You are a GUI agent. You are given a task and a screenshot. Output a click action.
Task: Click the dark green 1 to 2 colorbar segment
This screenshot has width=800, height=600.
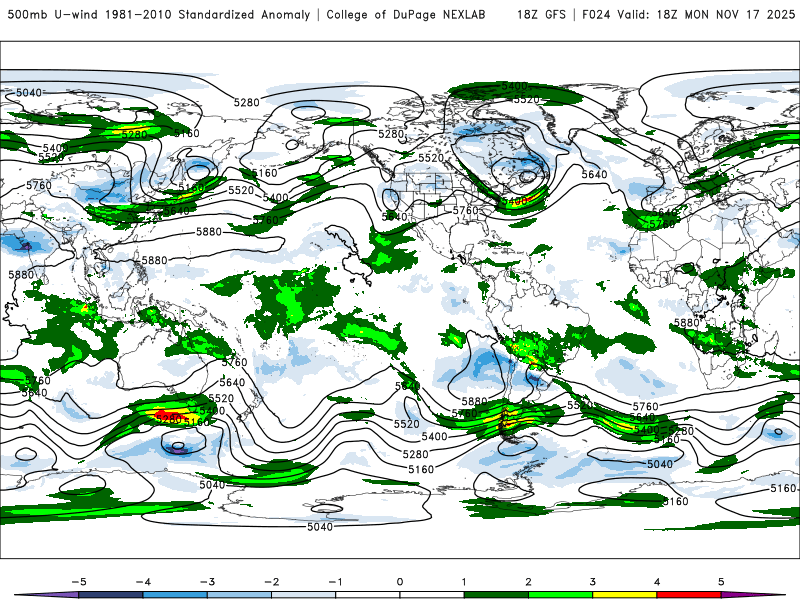pos(496,595)
